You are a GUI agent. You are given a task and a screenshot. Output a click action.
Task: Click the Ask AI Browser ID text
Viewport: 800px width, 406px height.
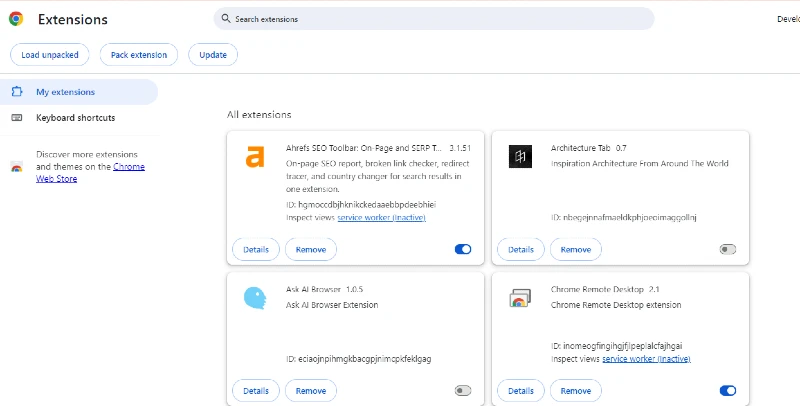359,359
